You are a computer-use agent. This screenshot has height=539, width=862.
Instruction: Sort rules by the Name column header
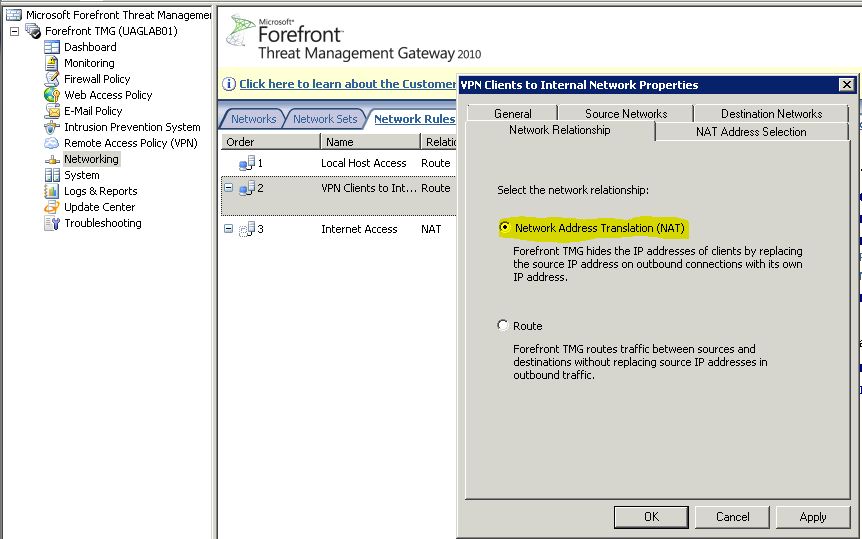pos(371,142)
